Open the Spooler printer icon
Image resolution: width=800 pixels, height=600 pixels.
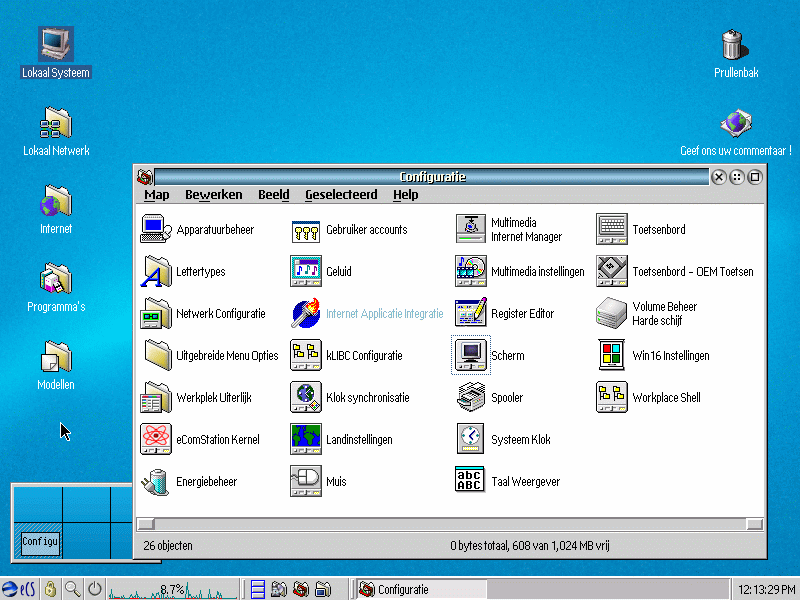point(470,397)
